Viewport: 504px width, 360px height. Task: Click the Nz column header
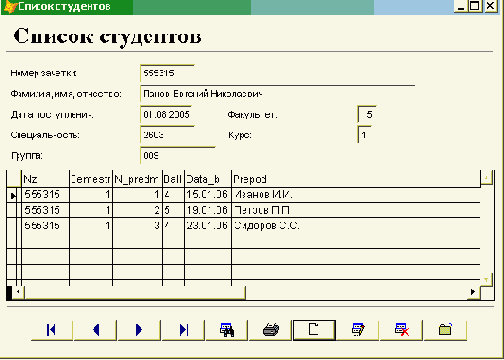(45, 179)
